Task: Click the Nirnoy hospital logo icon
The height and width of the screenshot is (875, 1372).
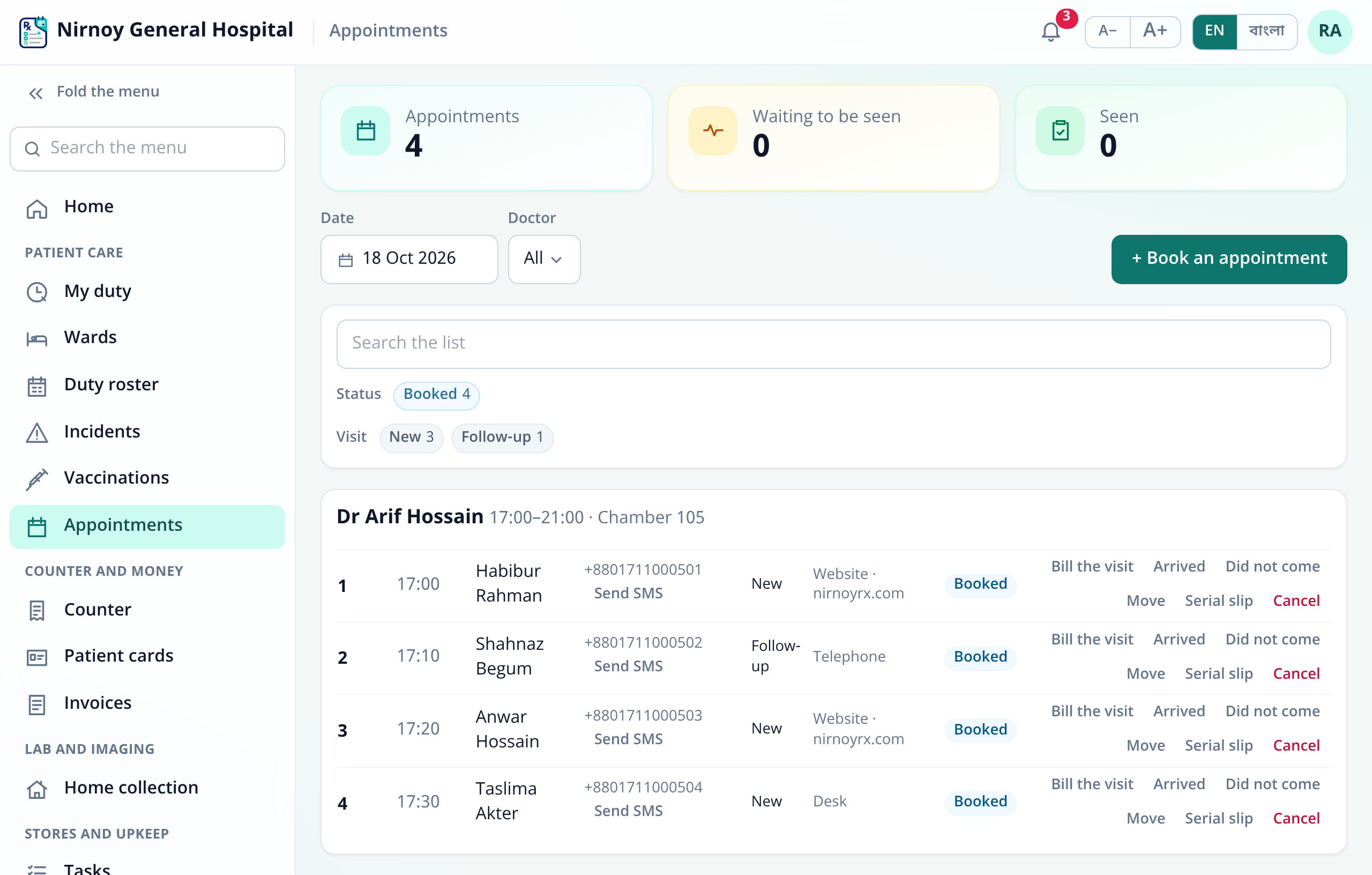Action: point(33,32)
